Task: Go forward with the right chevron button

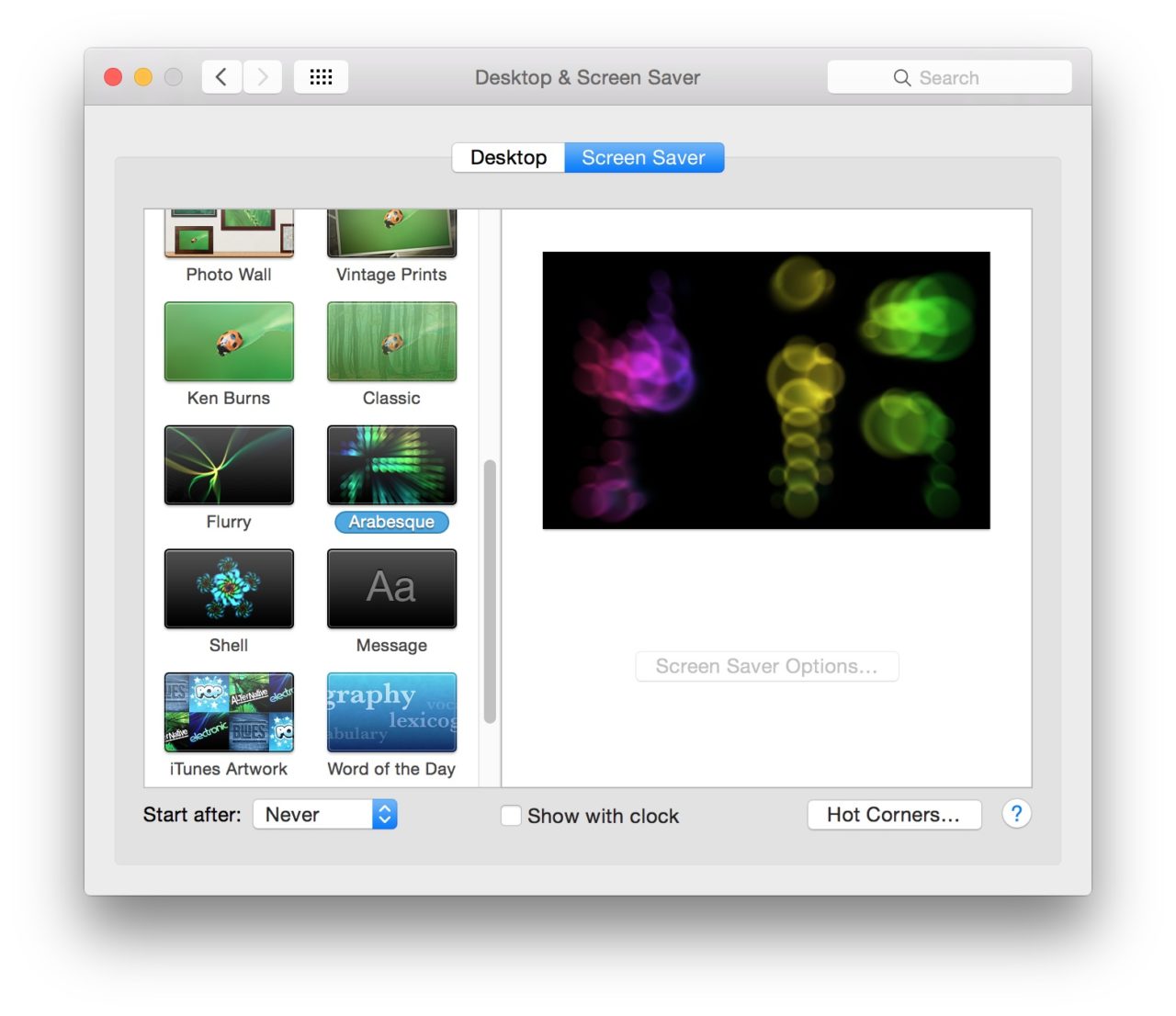Action: (x=263, y=77)
